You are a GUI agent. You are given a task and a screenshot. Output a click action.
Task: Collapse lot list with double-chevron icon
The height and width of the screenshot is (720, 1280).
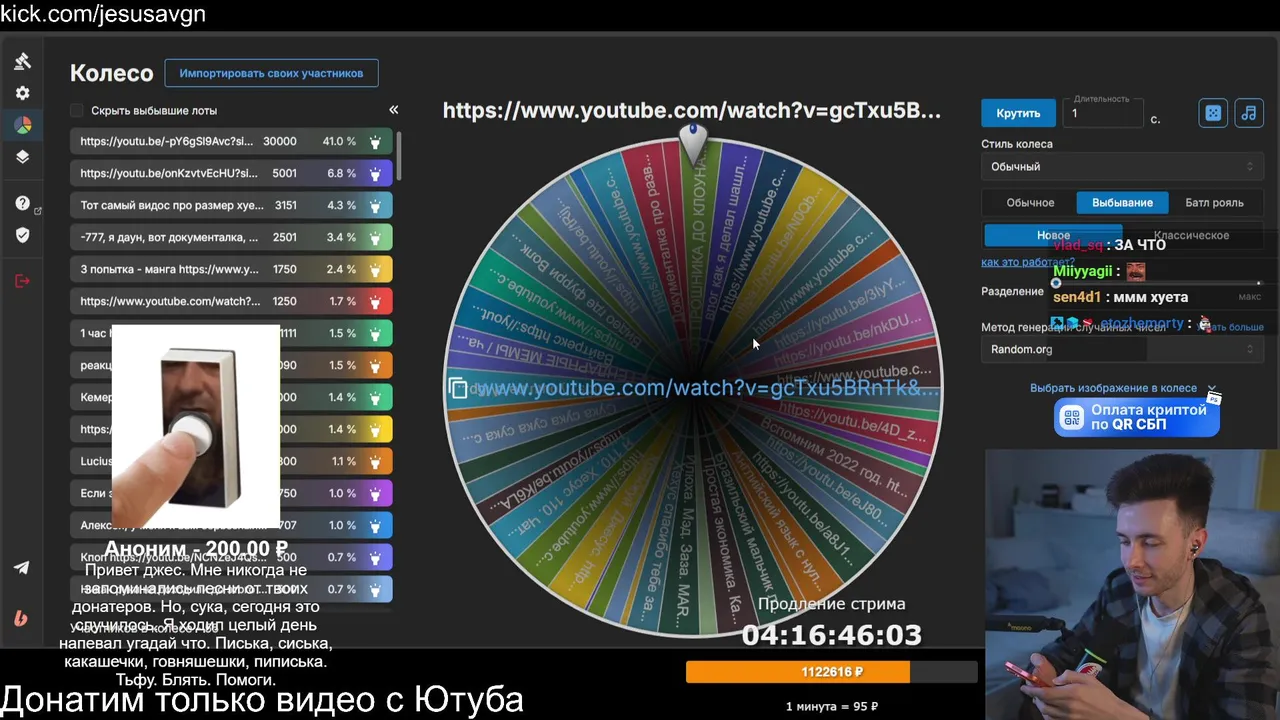coord(393,110)
